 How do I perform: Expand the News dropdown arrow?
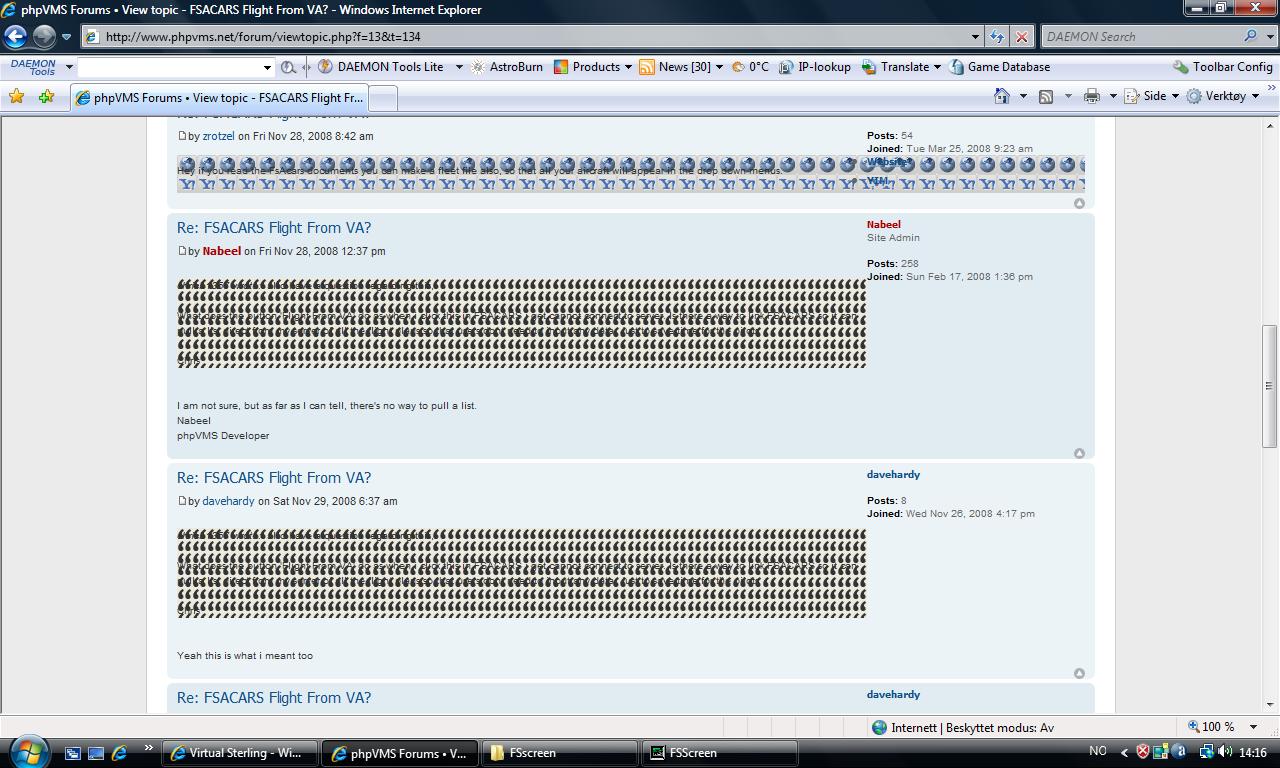pyautogui.click(x=719, y=67)
